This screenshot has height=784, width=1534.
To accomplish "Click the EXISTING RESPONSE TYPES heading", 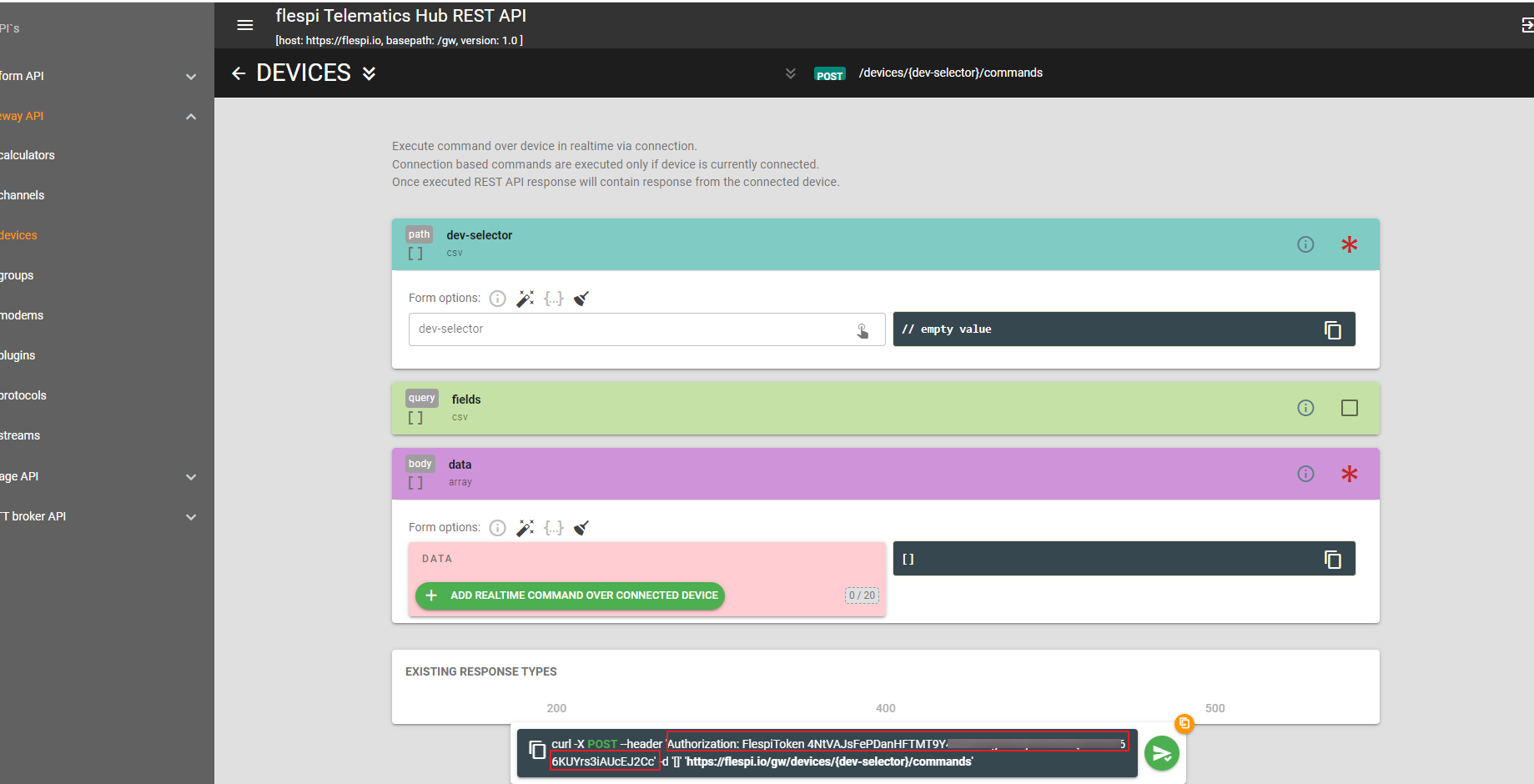I will tap(480, 671).
